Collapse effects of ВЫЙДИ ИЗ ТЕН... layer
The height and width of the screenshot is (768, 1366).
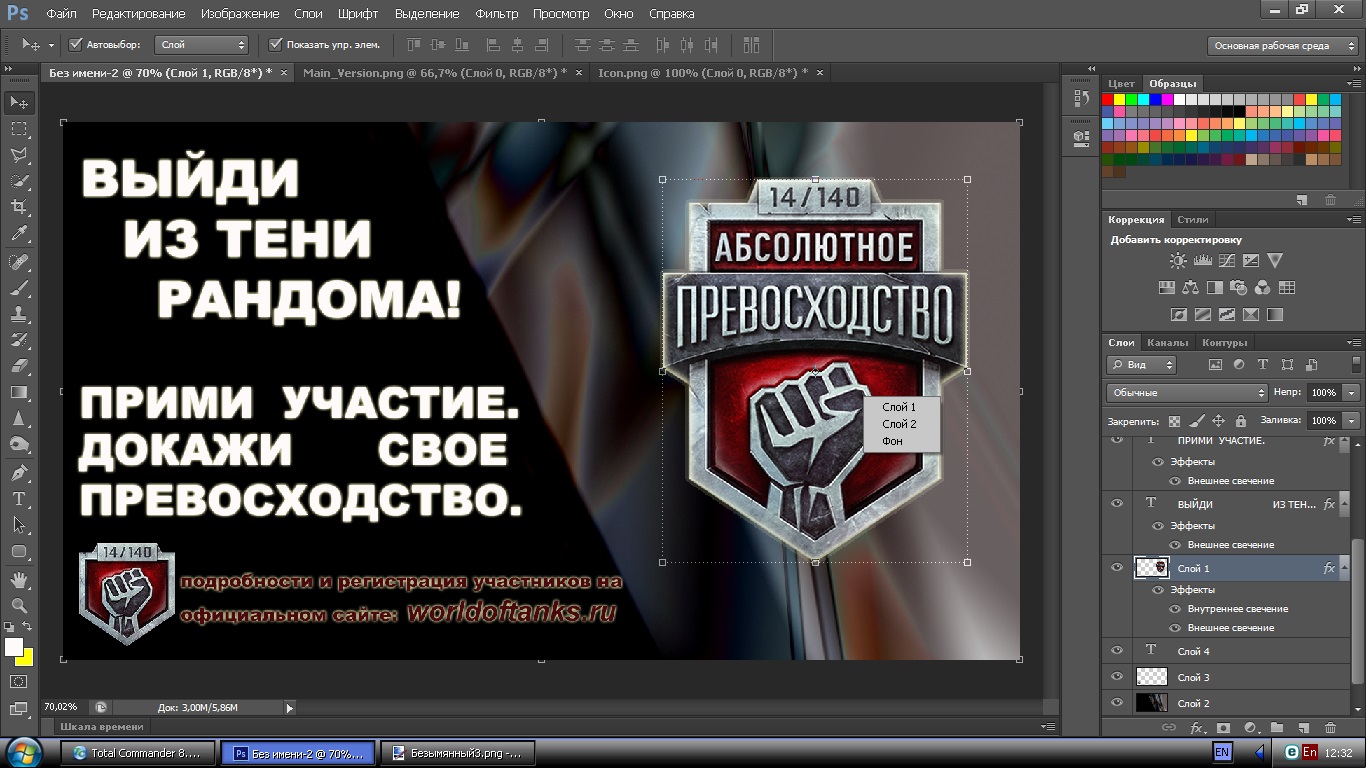[x=1344, y=504]
